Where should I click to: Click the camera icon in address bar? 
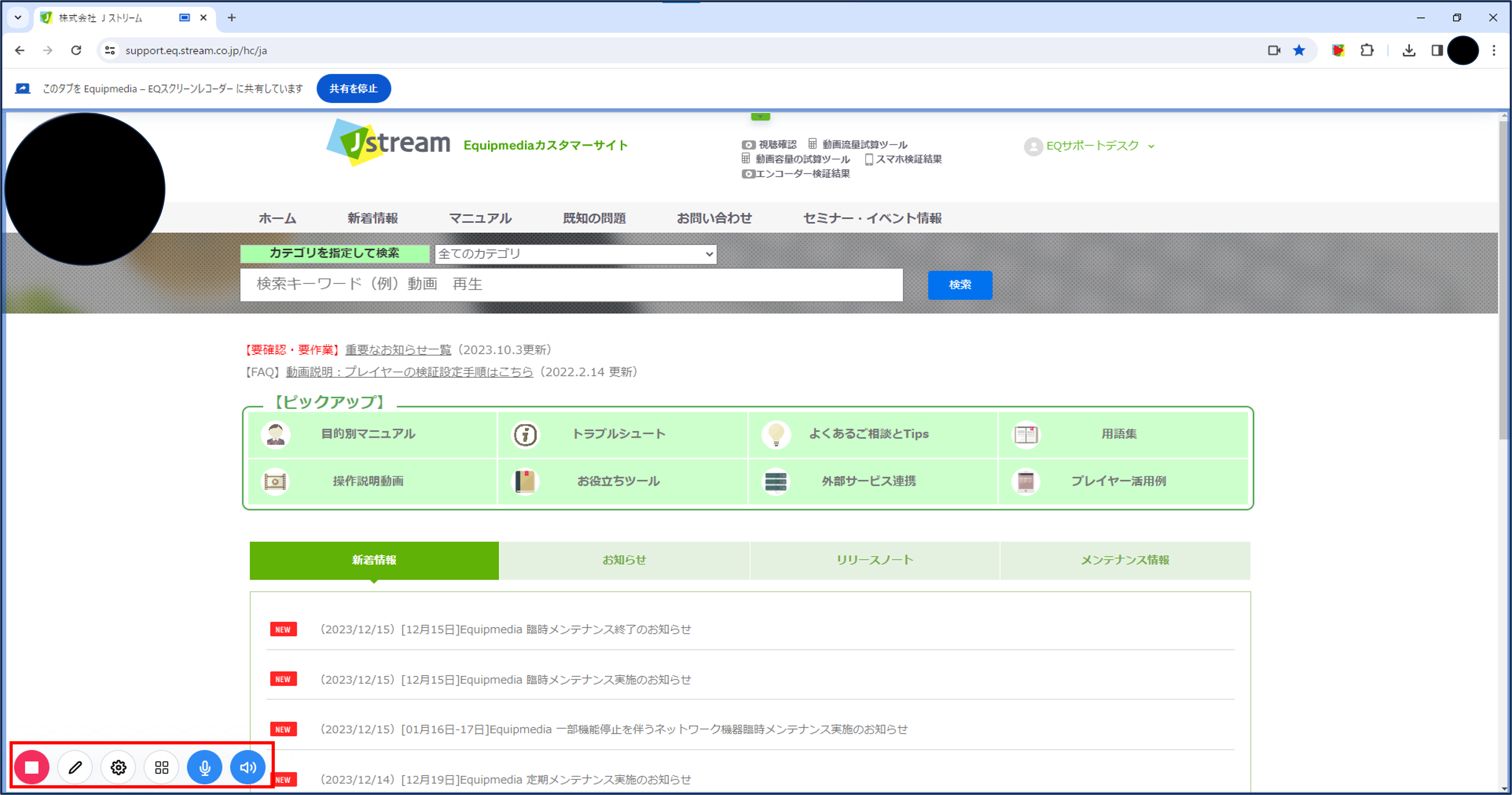[x=1274, y=50]
